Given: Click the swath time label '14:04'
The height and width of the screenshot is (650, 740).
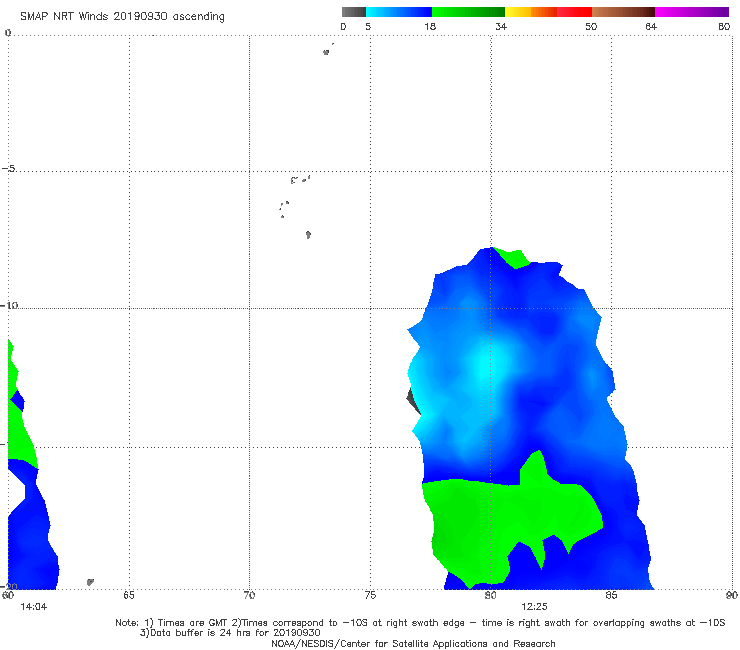Looking at the screenshot, I should 34,607.
